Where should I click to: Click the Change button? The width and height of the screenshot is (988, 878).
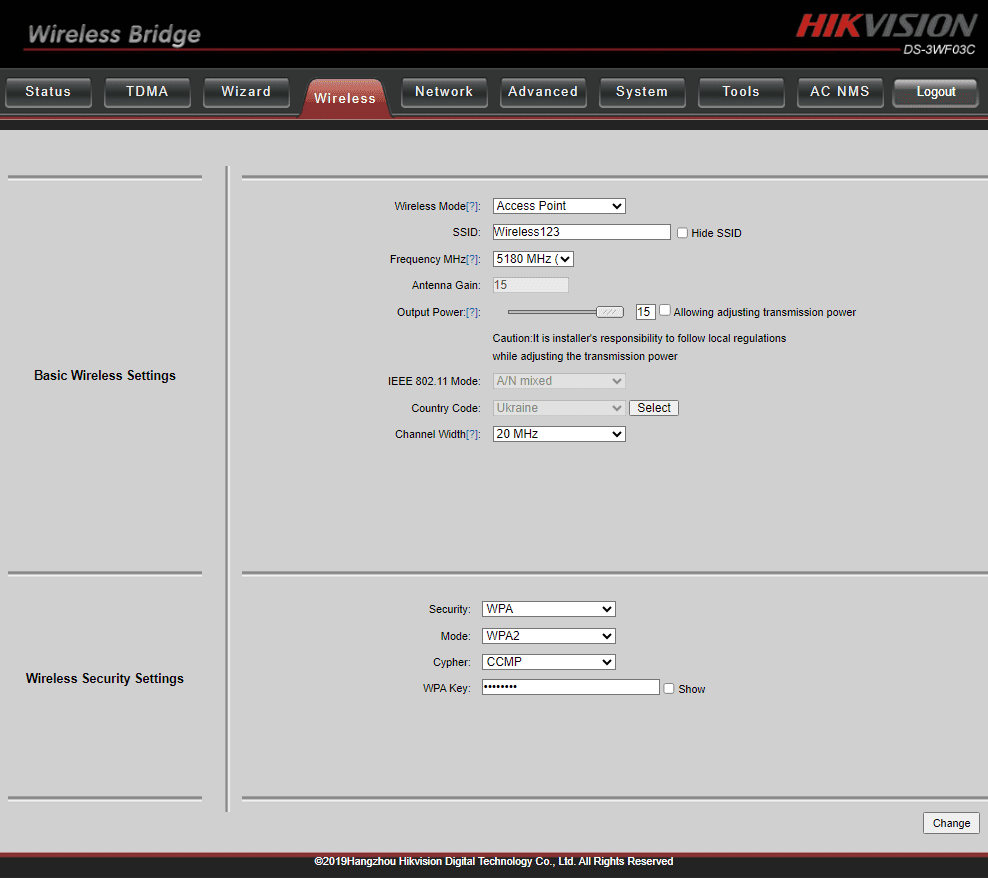click(x=951, y=823)
